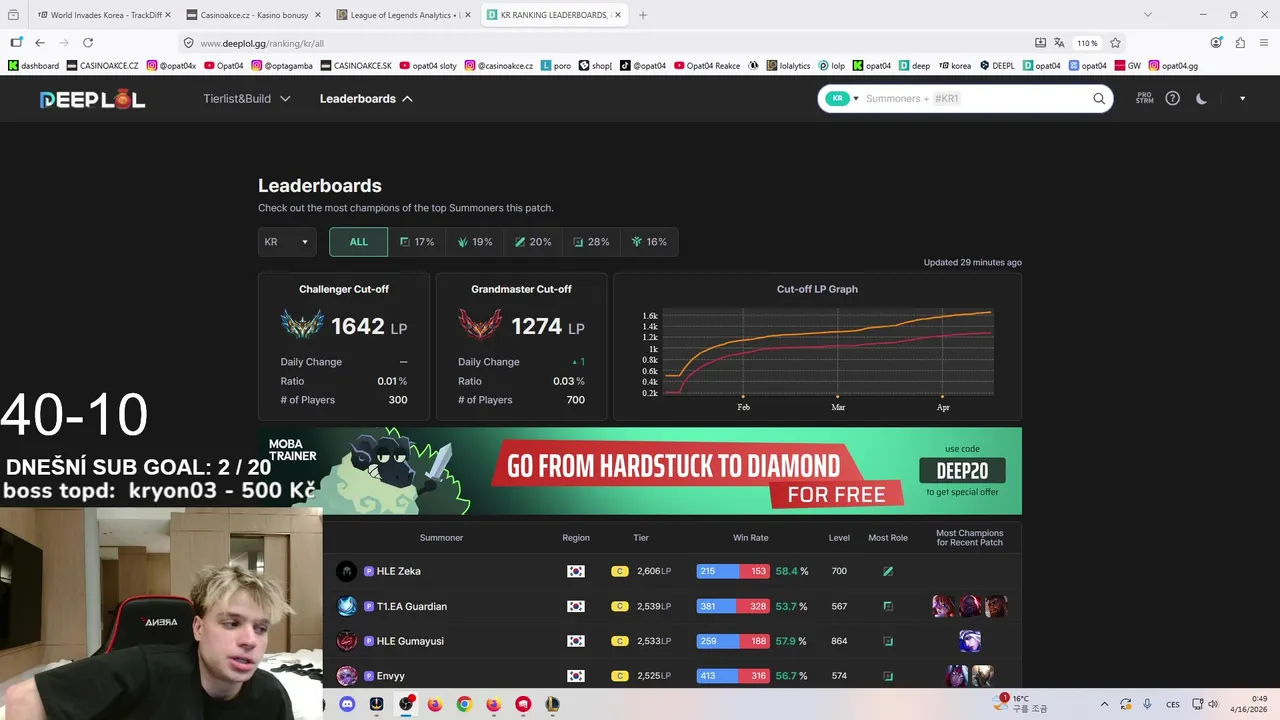
Task: List all tabs with the chevron
Action: pyautogui.click(x=1148, y=15)
